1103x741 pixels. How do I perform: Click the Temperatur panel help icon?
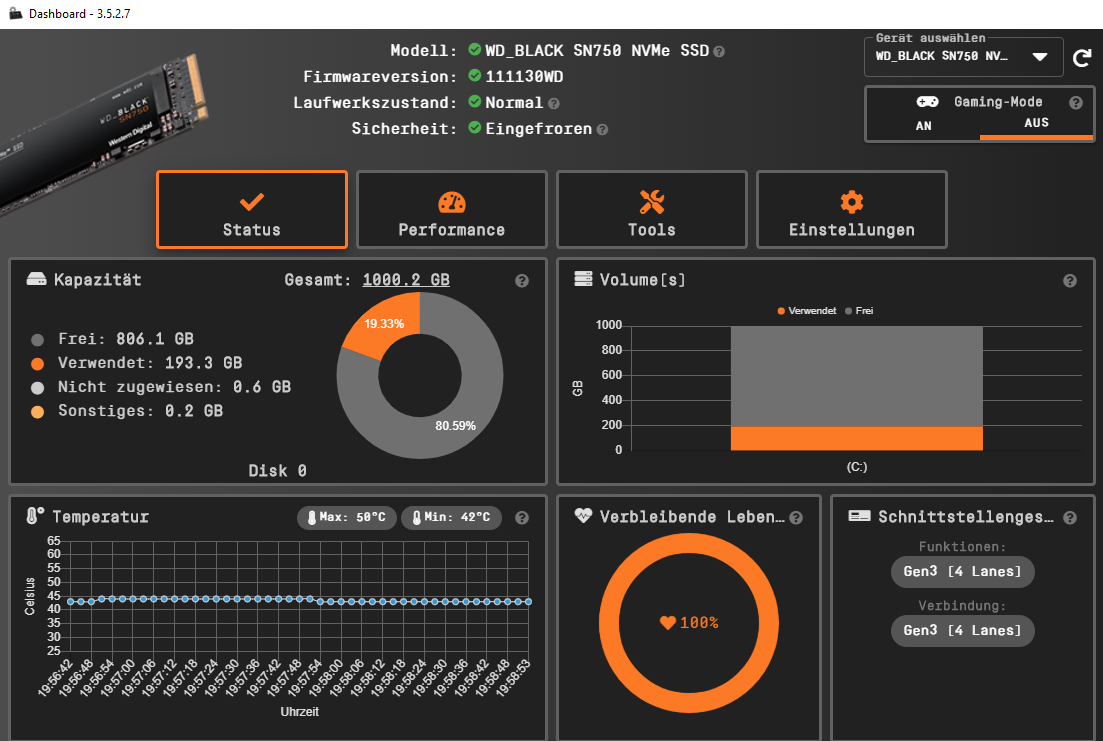522,518
